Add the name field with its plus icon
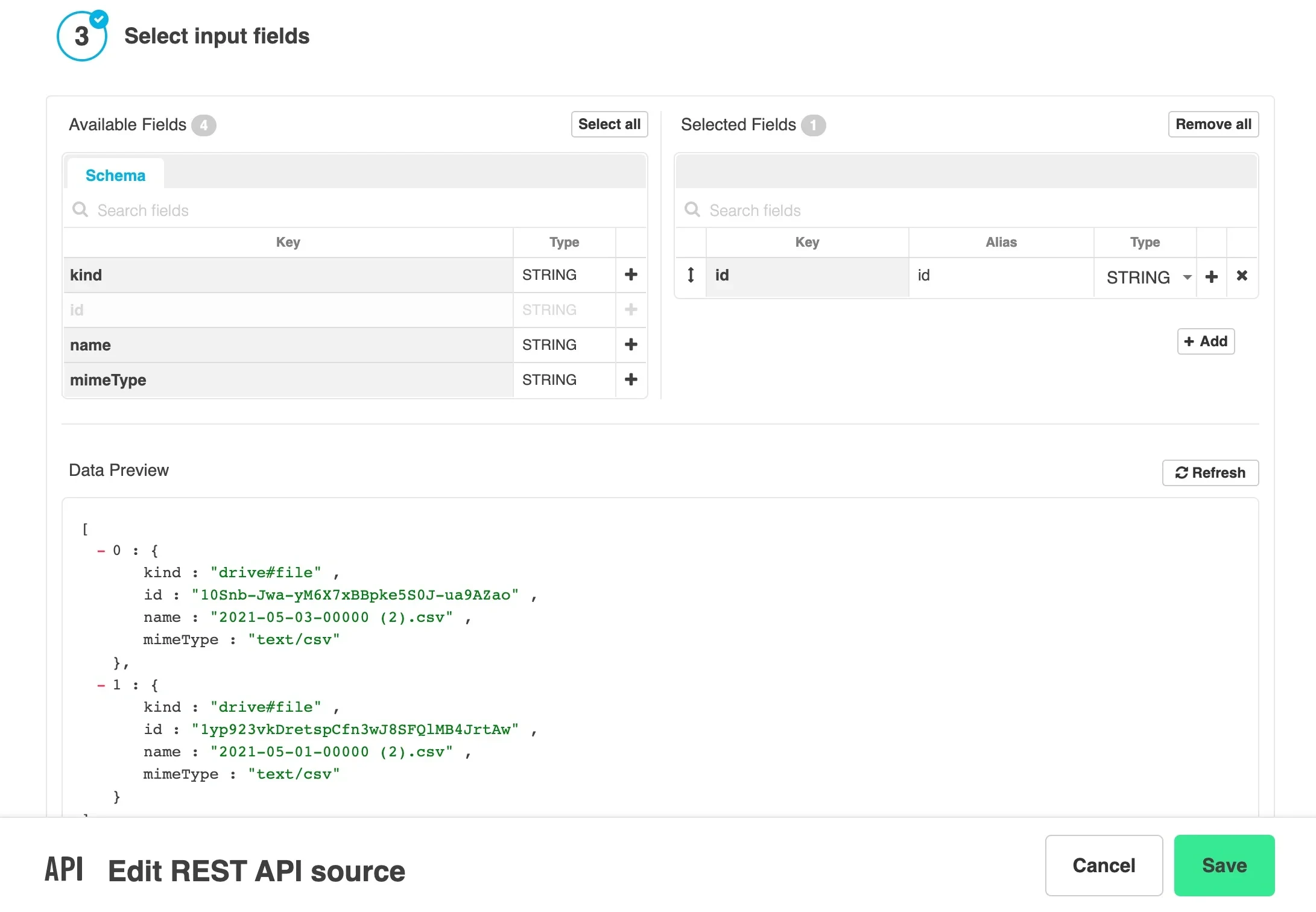The image size is (1316, 912). pos(631,344)
